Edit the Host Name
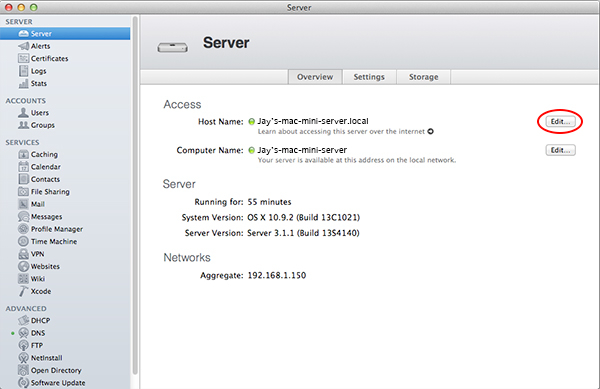 tap(560, 122)
